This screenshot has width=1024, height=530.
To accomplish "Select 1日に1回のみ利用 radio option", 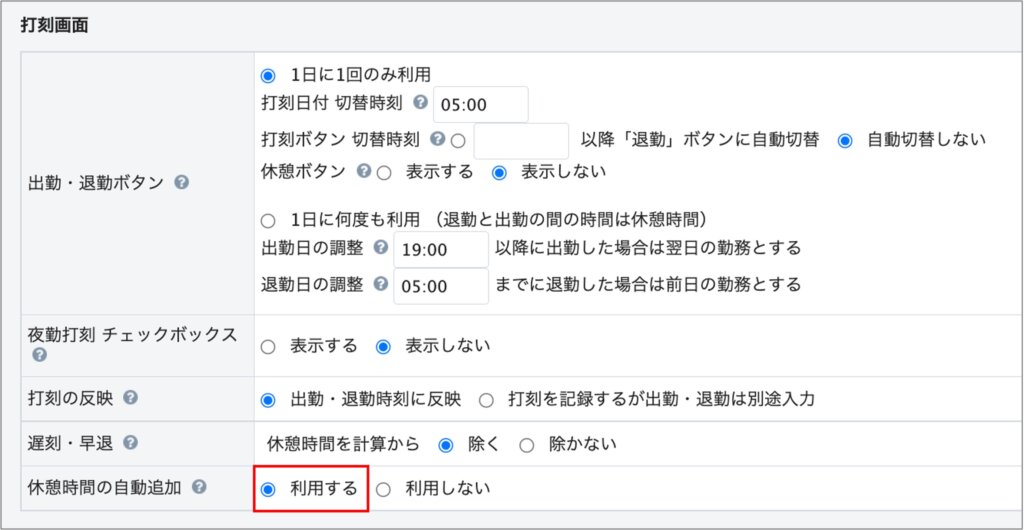I will (x=267, y=75).
